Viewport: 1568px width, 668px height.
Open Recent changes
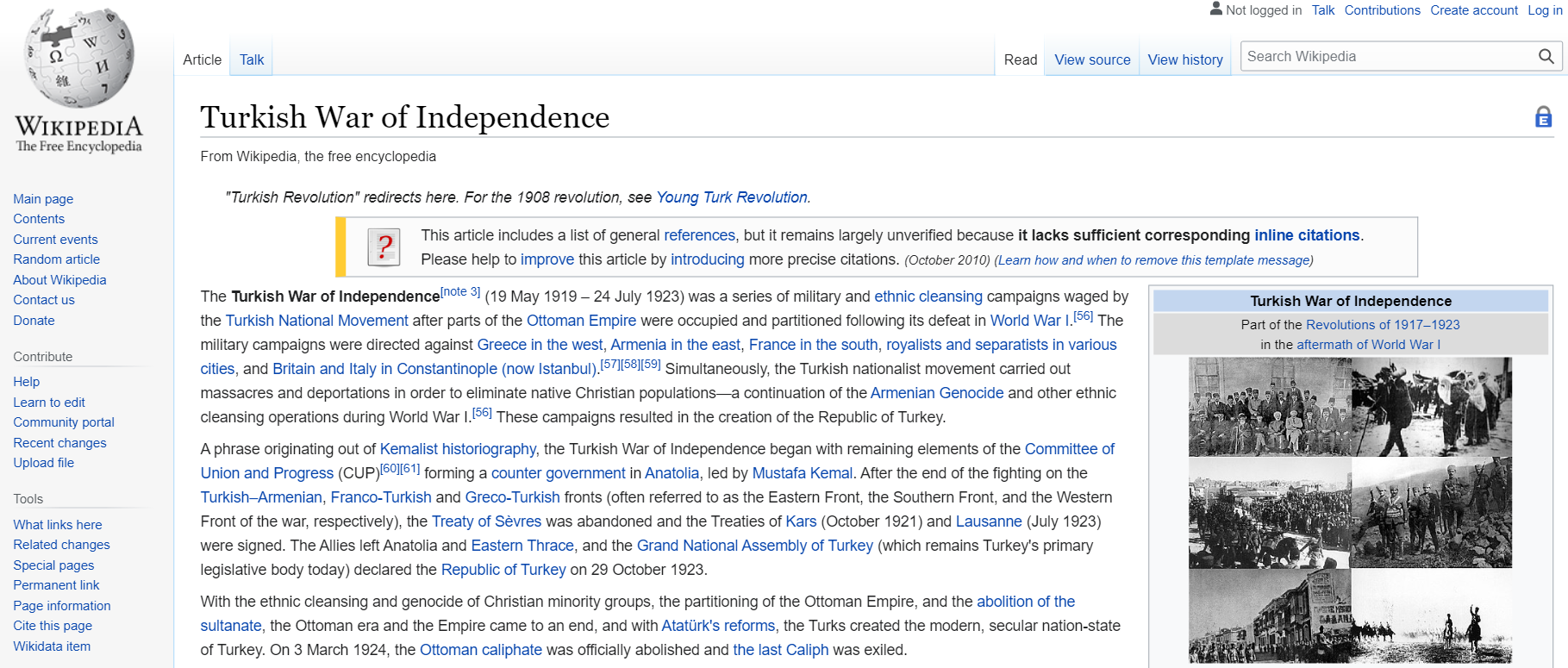tap(59, 443)
